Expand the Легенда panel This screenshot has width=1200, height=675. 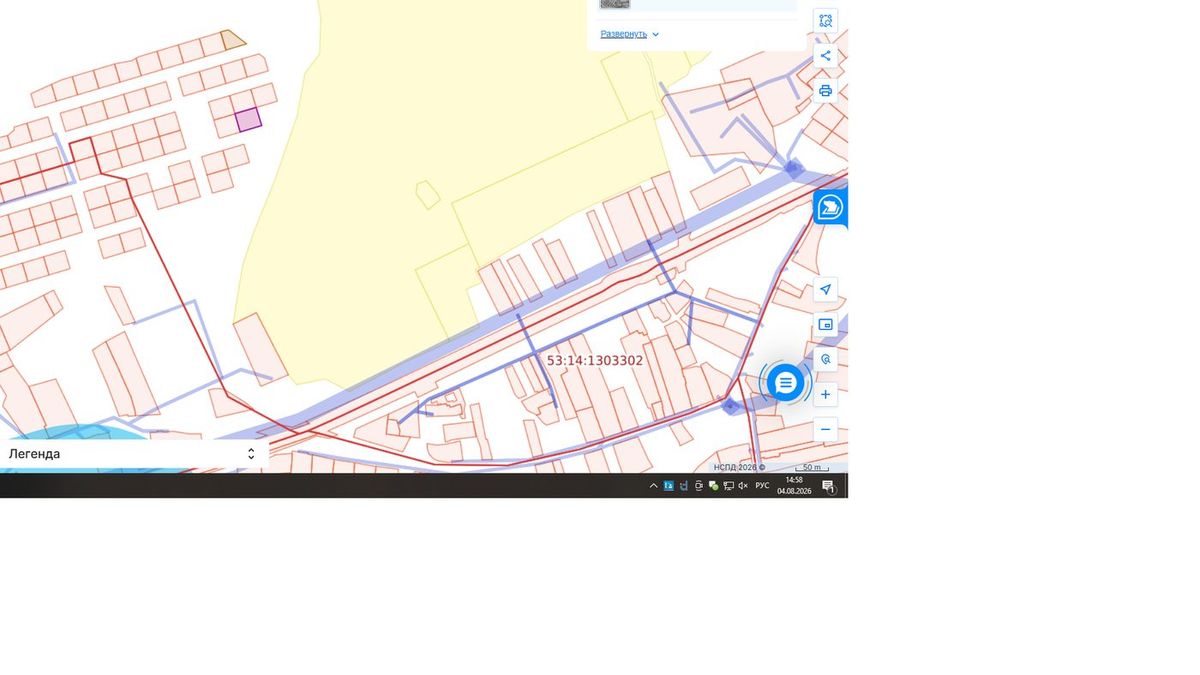(251, 454)
